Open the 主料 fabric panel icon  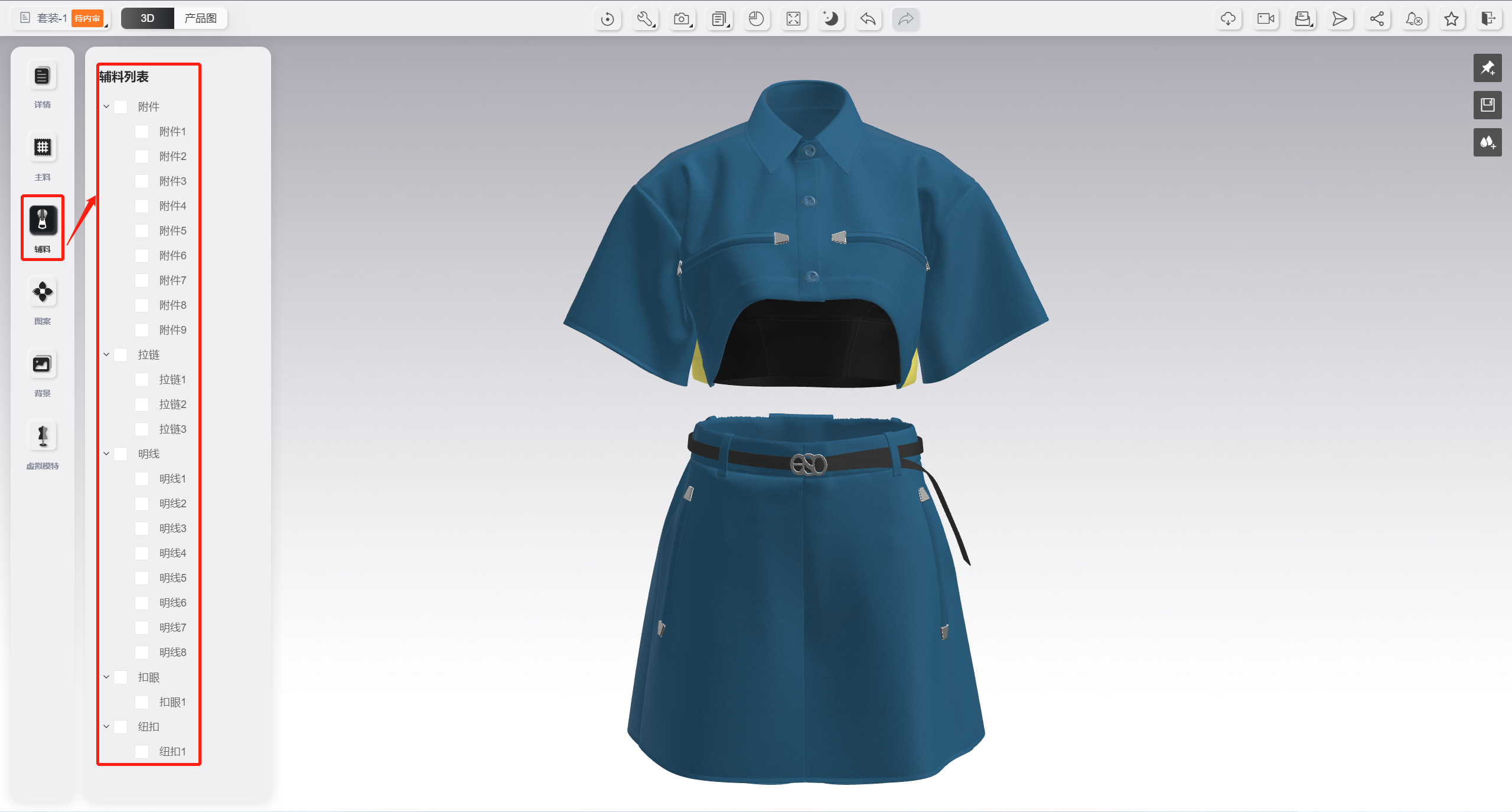[x=42, y=147]
